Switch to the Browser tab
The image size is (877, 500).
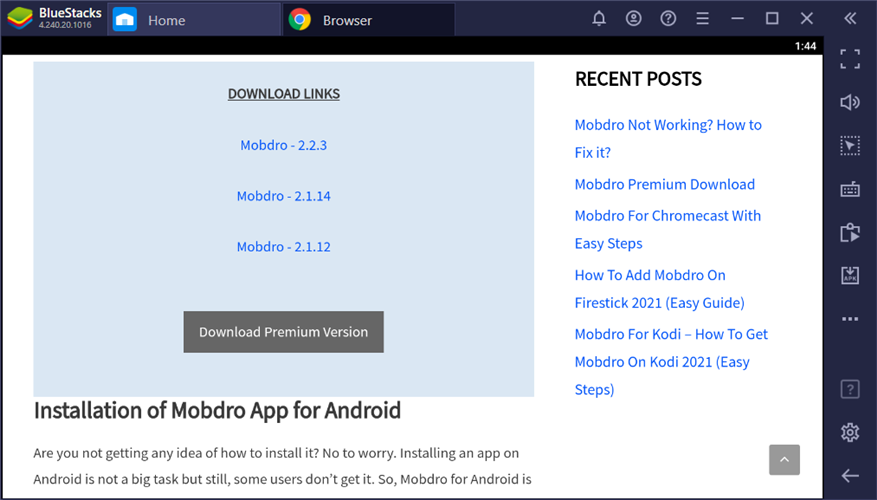point(347,20)
